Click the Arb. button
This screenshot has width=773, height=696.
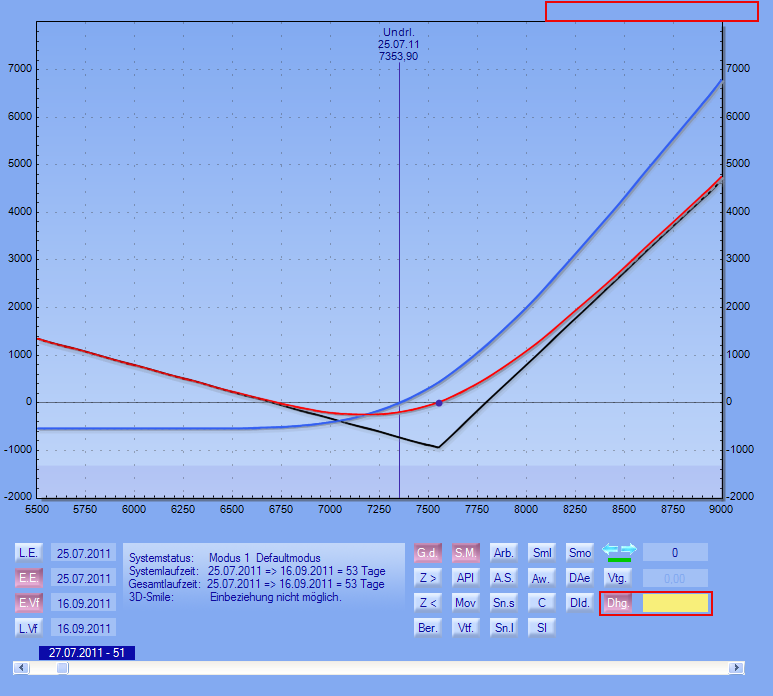[504, 552]
